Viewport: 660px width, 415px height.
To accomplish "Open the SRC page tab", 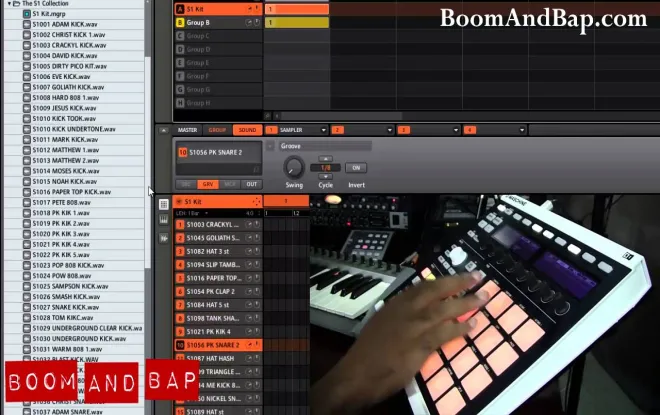I will click(x=186, y=184).
